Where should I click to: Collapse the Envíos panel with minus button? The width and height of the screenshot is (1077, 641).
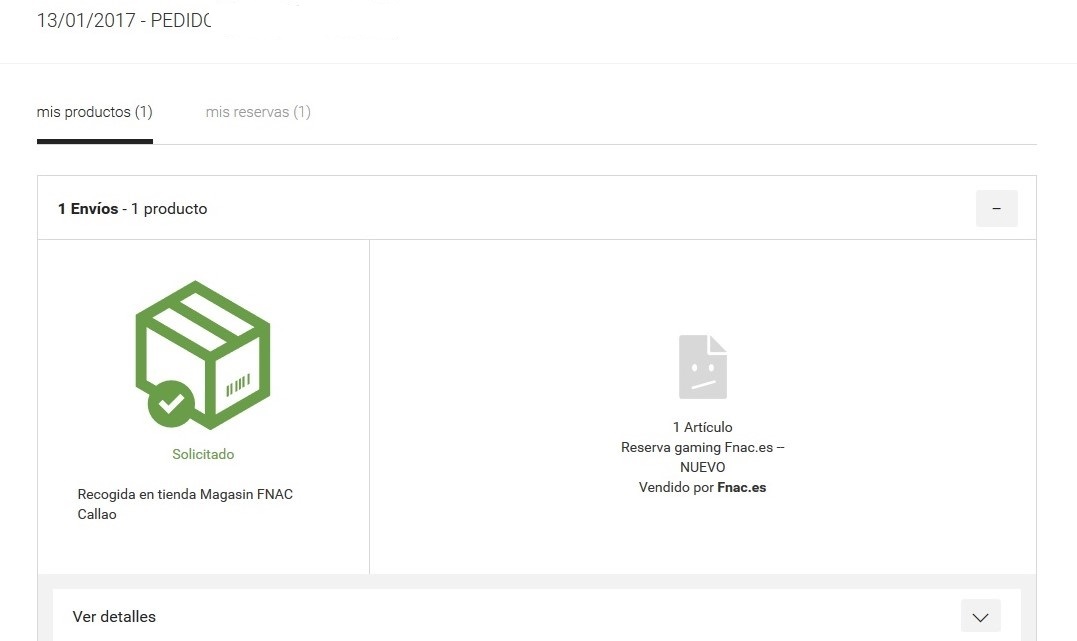tap(997, 208)
